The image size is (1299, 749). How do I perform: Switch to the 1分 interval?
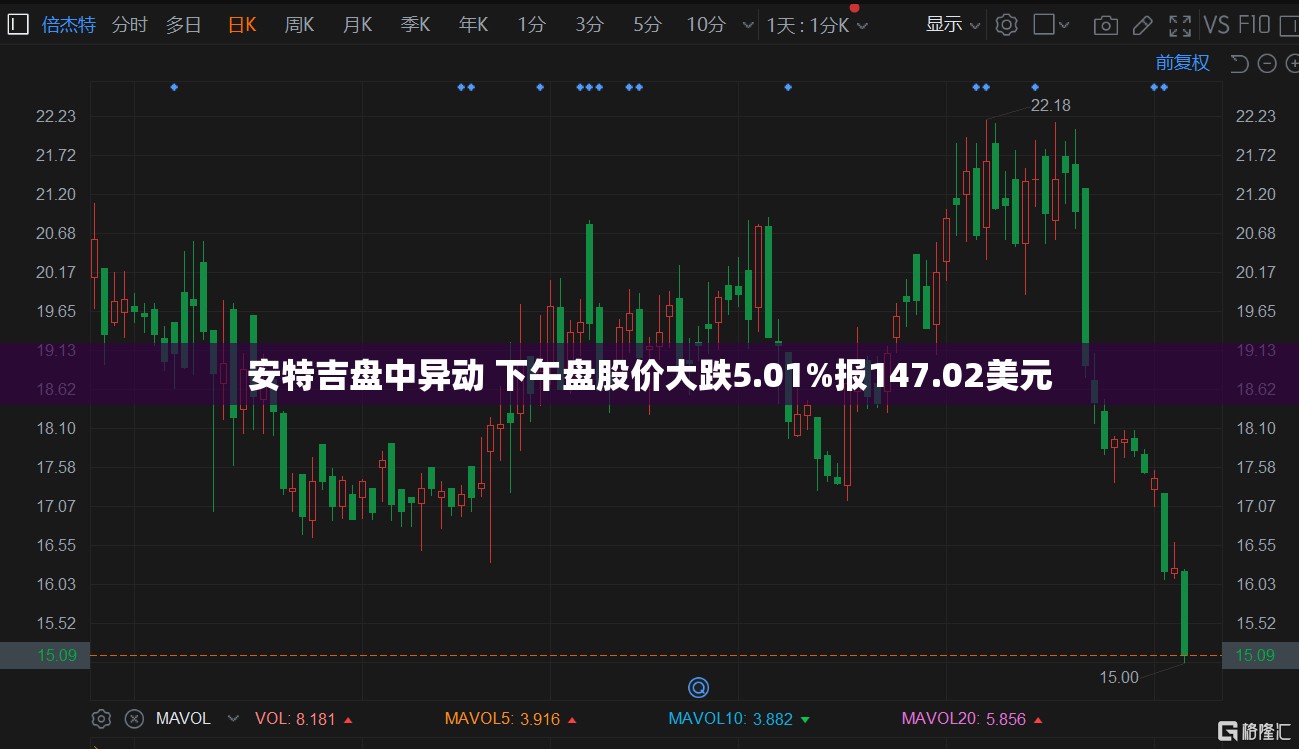531,24
